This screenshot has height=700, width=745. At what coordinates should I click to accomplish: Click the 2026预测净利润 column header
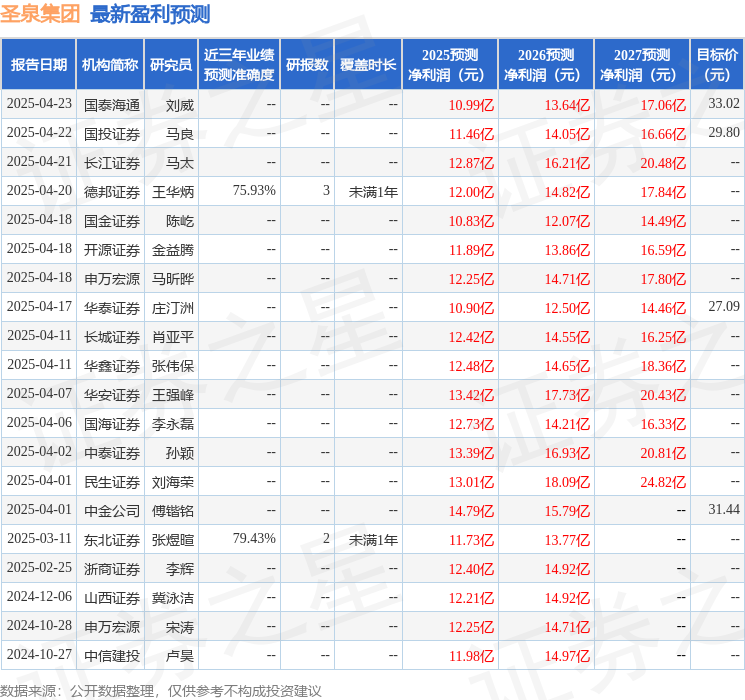[546, 64]
